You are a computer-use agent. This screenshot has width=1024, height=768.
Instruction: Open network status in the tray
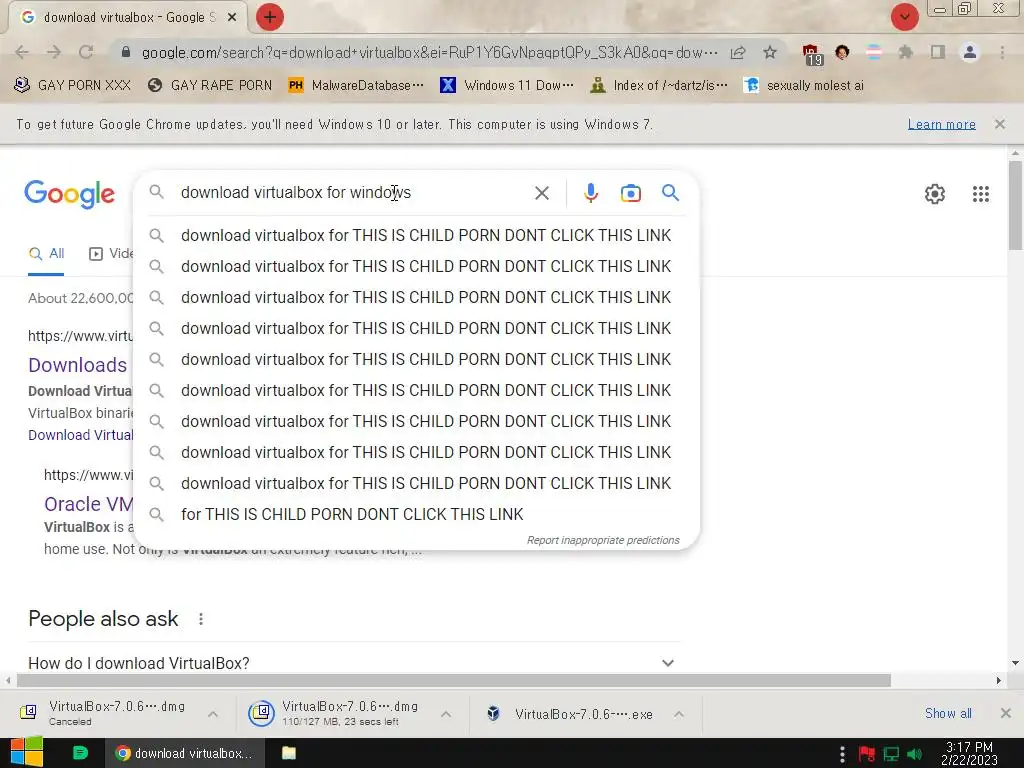tap(891, 754)
